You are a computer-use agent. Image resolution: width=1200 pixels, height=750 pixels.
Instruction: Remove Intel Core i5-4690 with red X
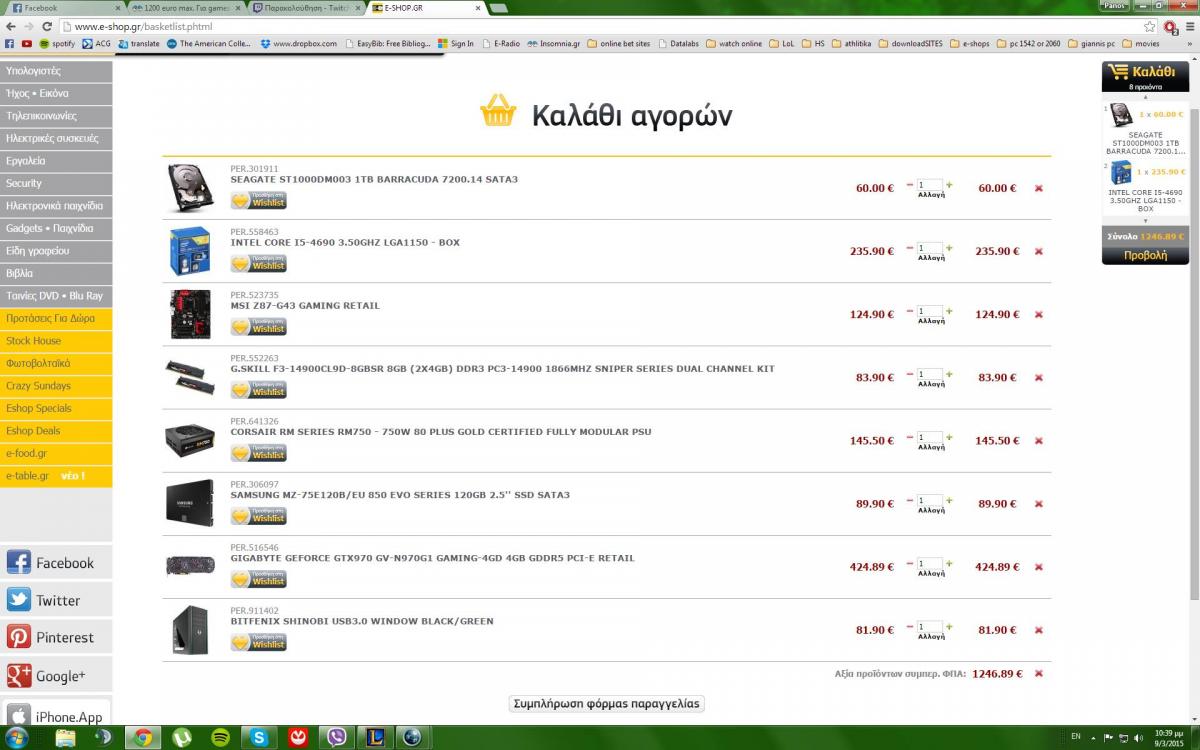click(x=1038, y=251)
